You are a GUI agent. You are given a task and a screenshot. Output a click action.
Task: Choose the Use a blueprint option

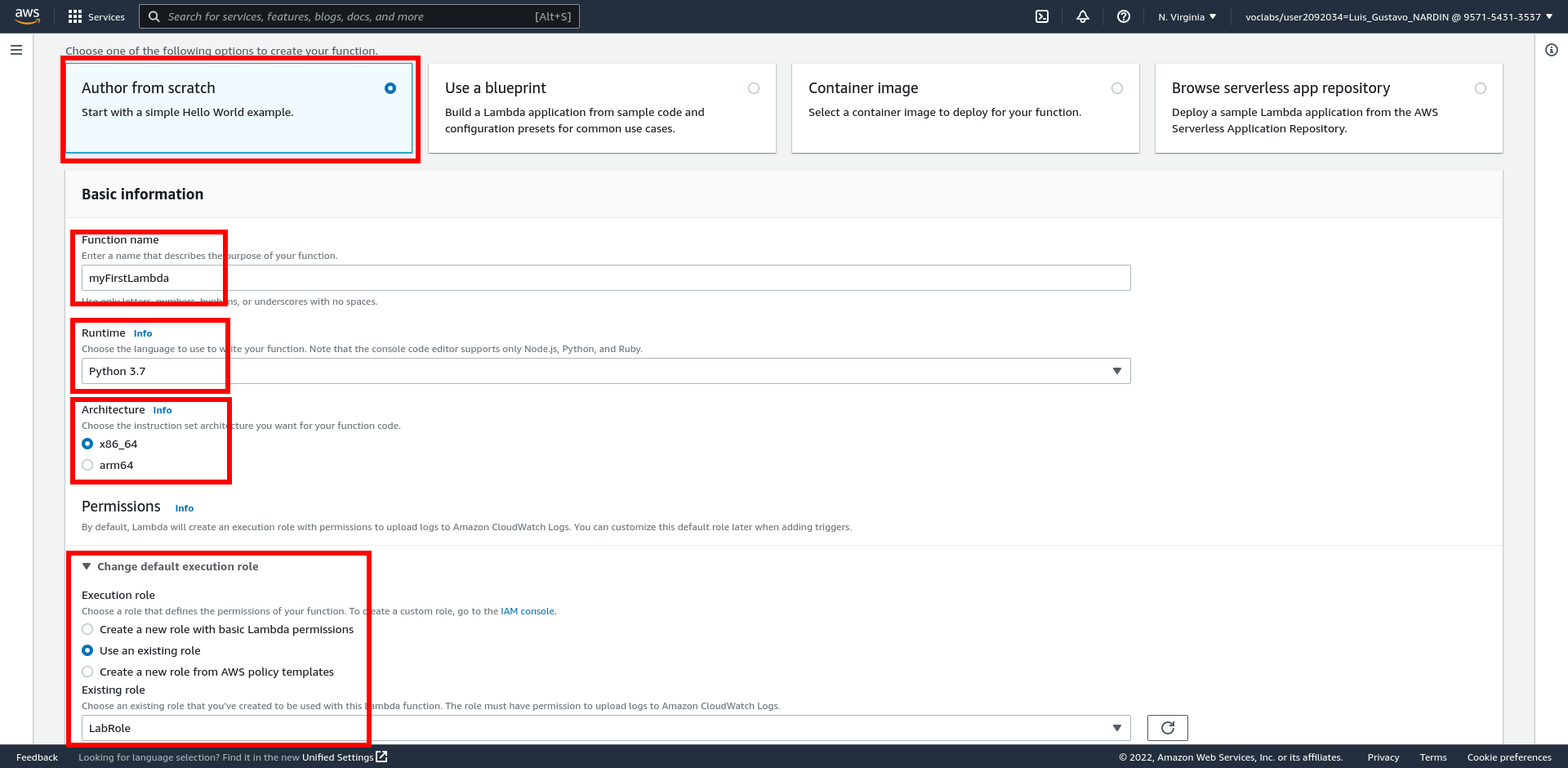click(x=753, y=88)
